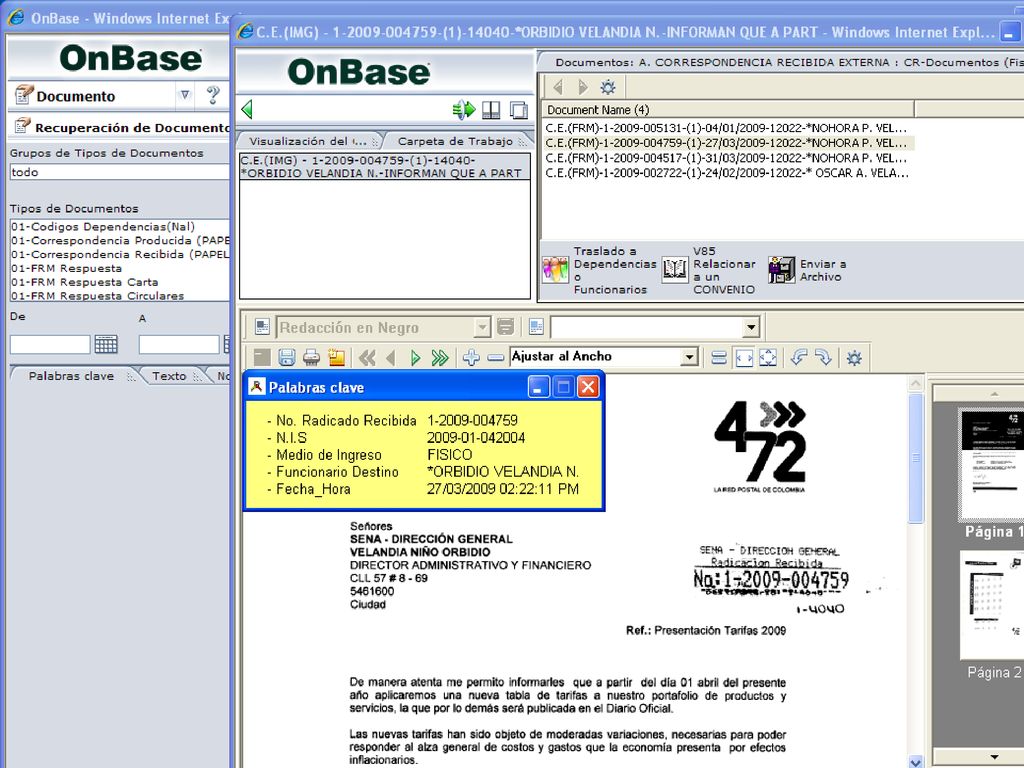Click the redaction icon left of Redacción en Negro
This screenshot has width=1024, height=768.
click(x=262, y=327)
